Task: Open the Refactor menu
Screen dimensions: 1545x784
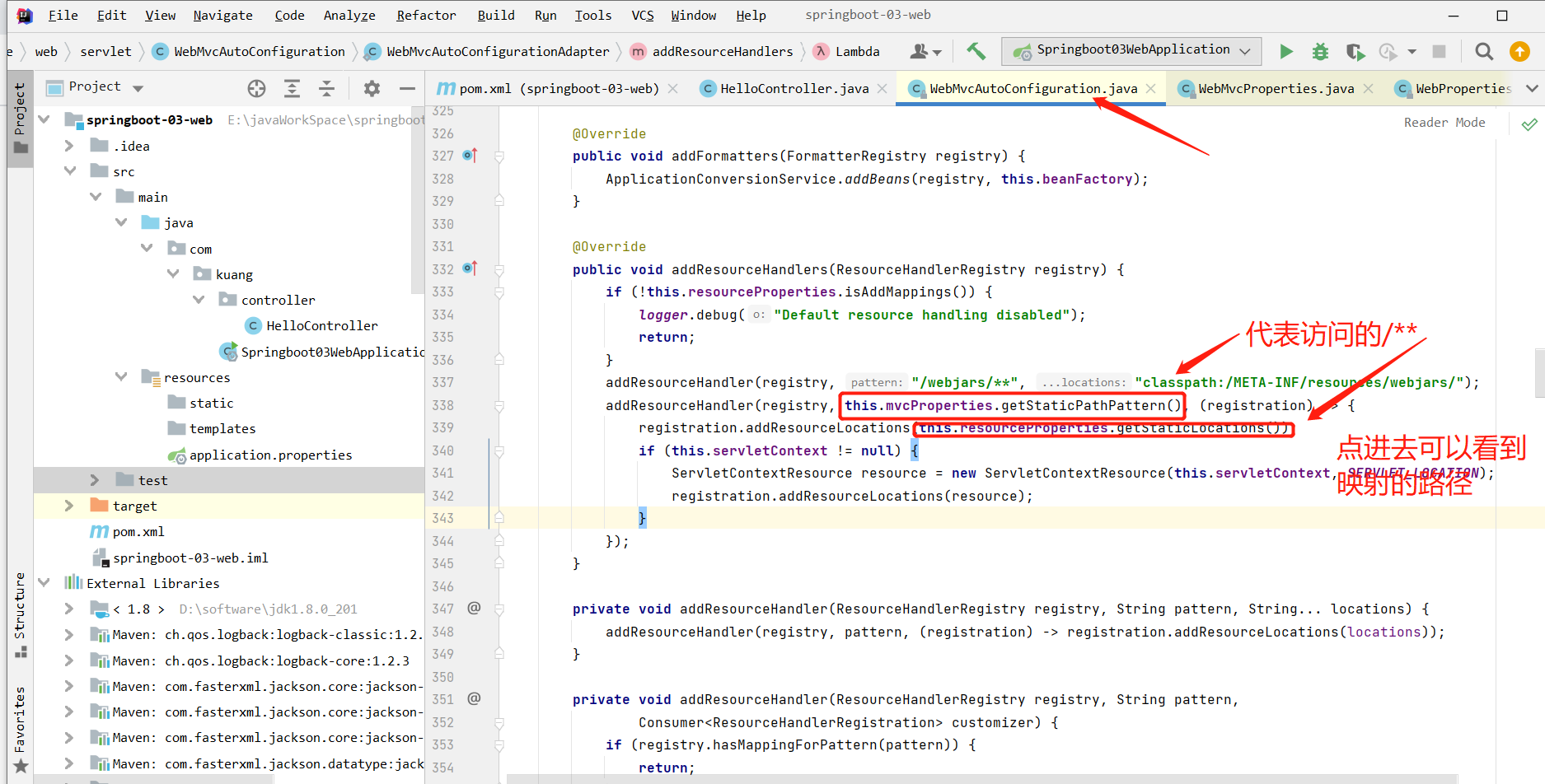Action: click(x=426, y=15)
